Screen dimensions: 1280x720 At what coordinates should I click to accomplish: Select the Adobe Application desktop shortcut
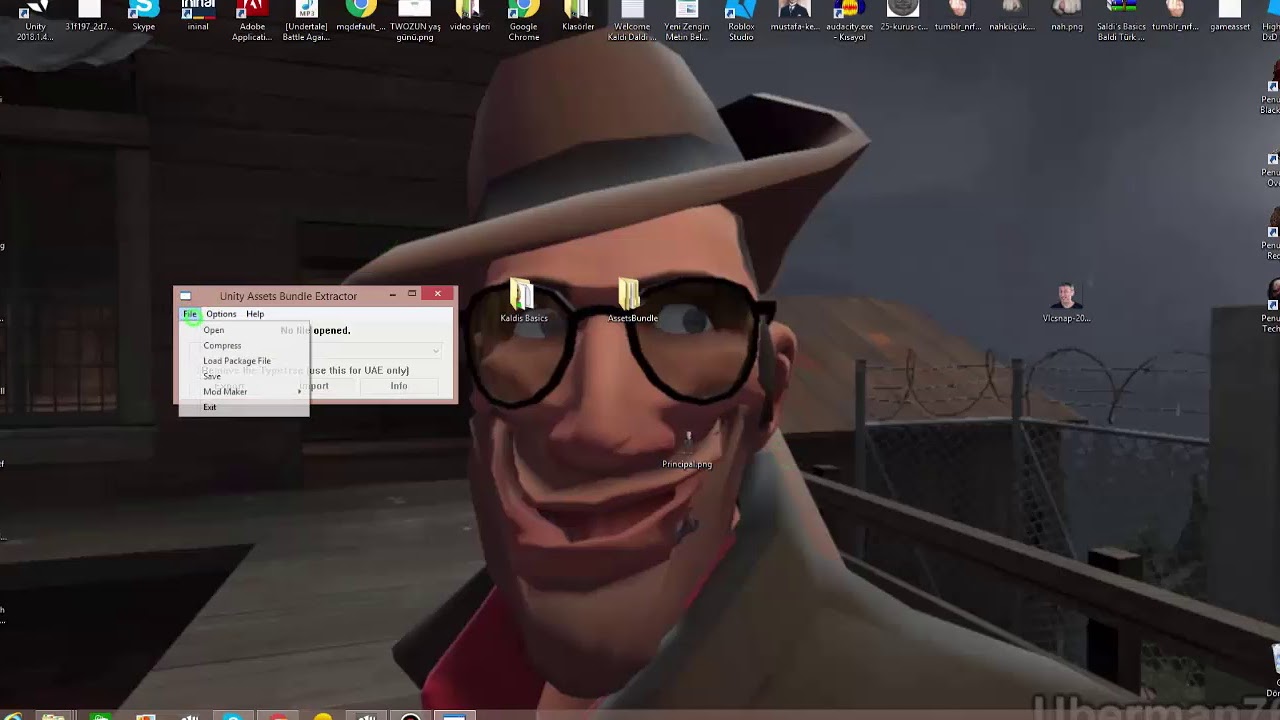pyautogui.click(x=252, y=20)
